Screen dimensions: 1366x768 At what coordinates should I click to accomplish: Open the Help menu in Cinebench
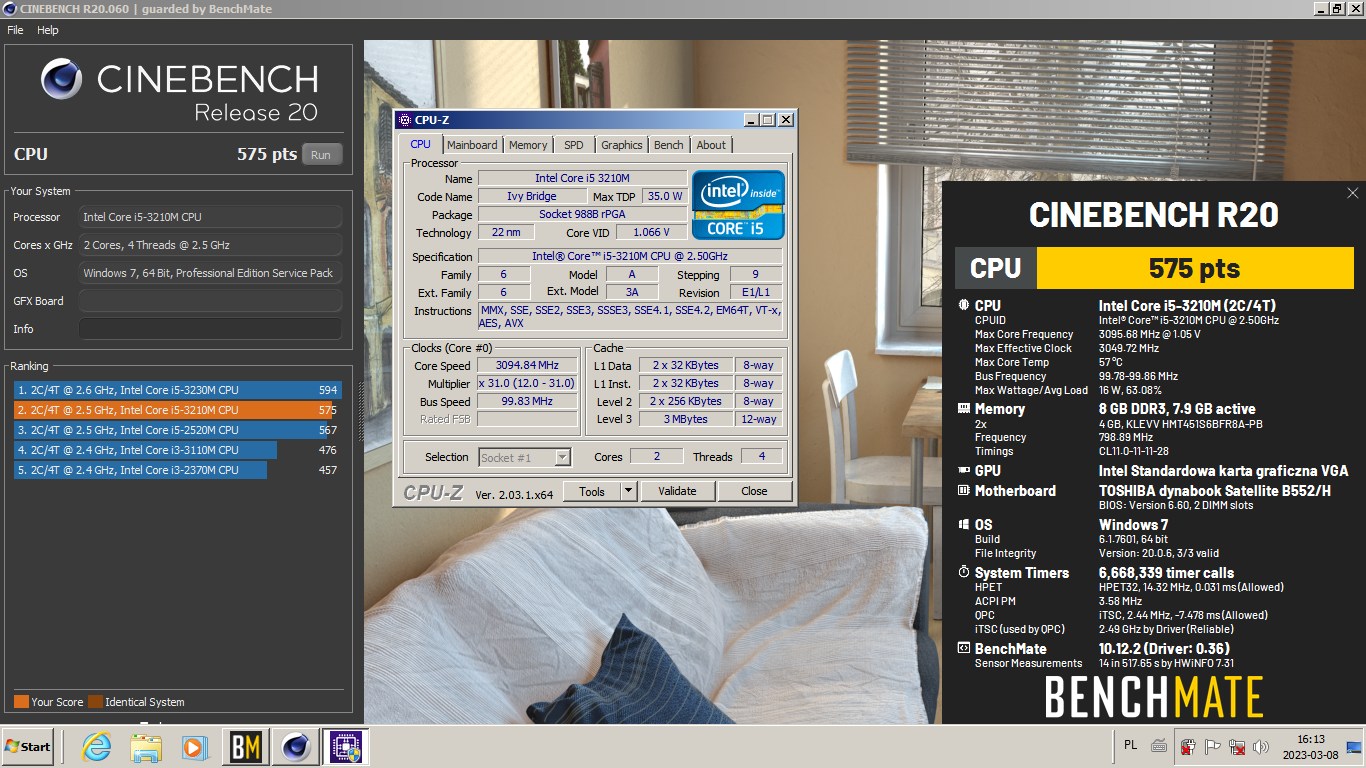48,30
